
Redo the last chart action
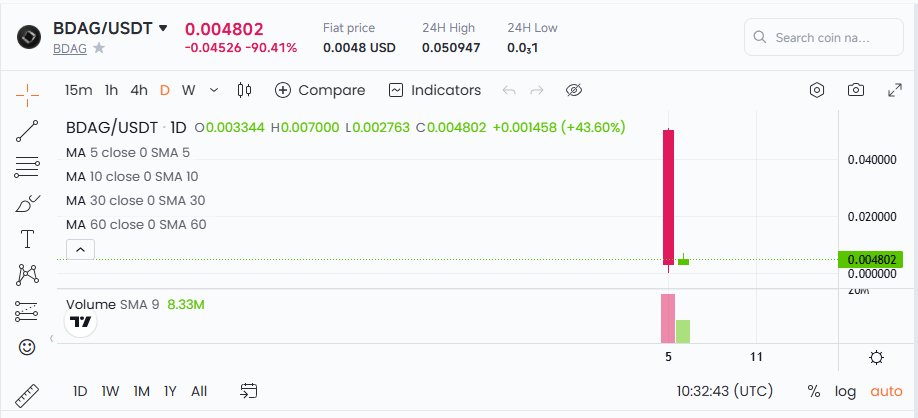click(x=537, y=90)
